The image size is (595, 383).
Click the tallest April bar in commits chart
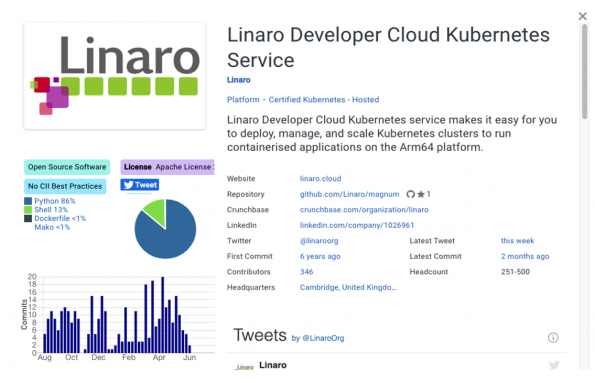pos(162,315)
